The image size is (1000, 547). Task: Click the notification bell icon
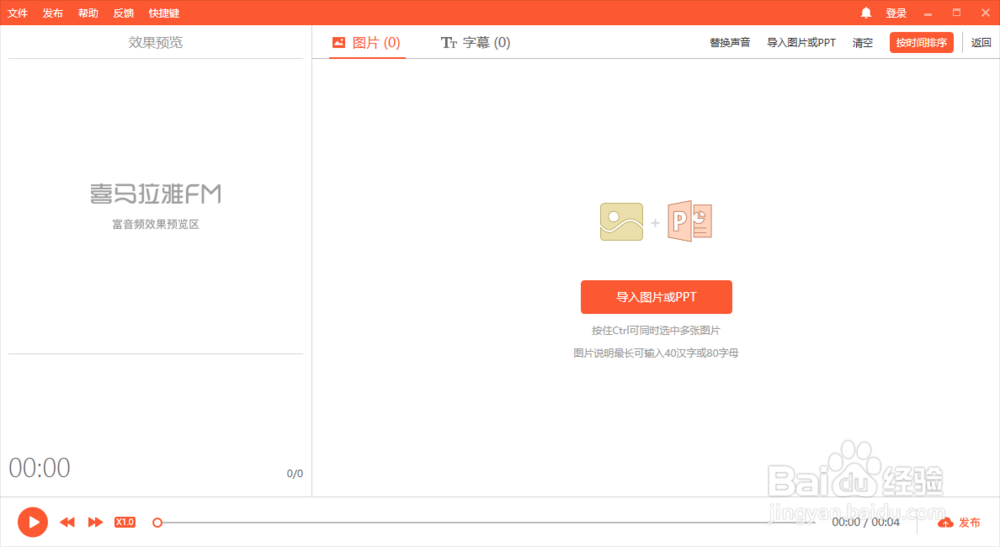click(x=866, y=13)
